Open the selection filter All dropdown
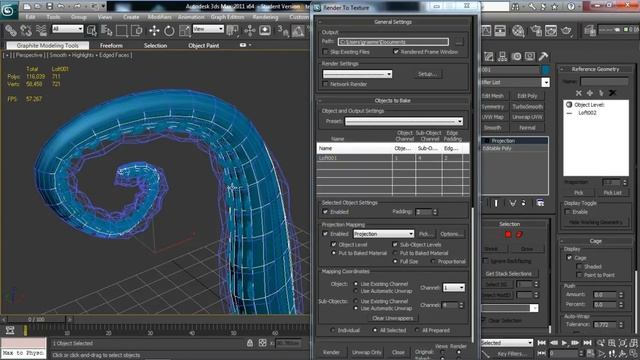This screenshot has width=640, height=360. tap(68, 29)
